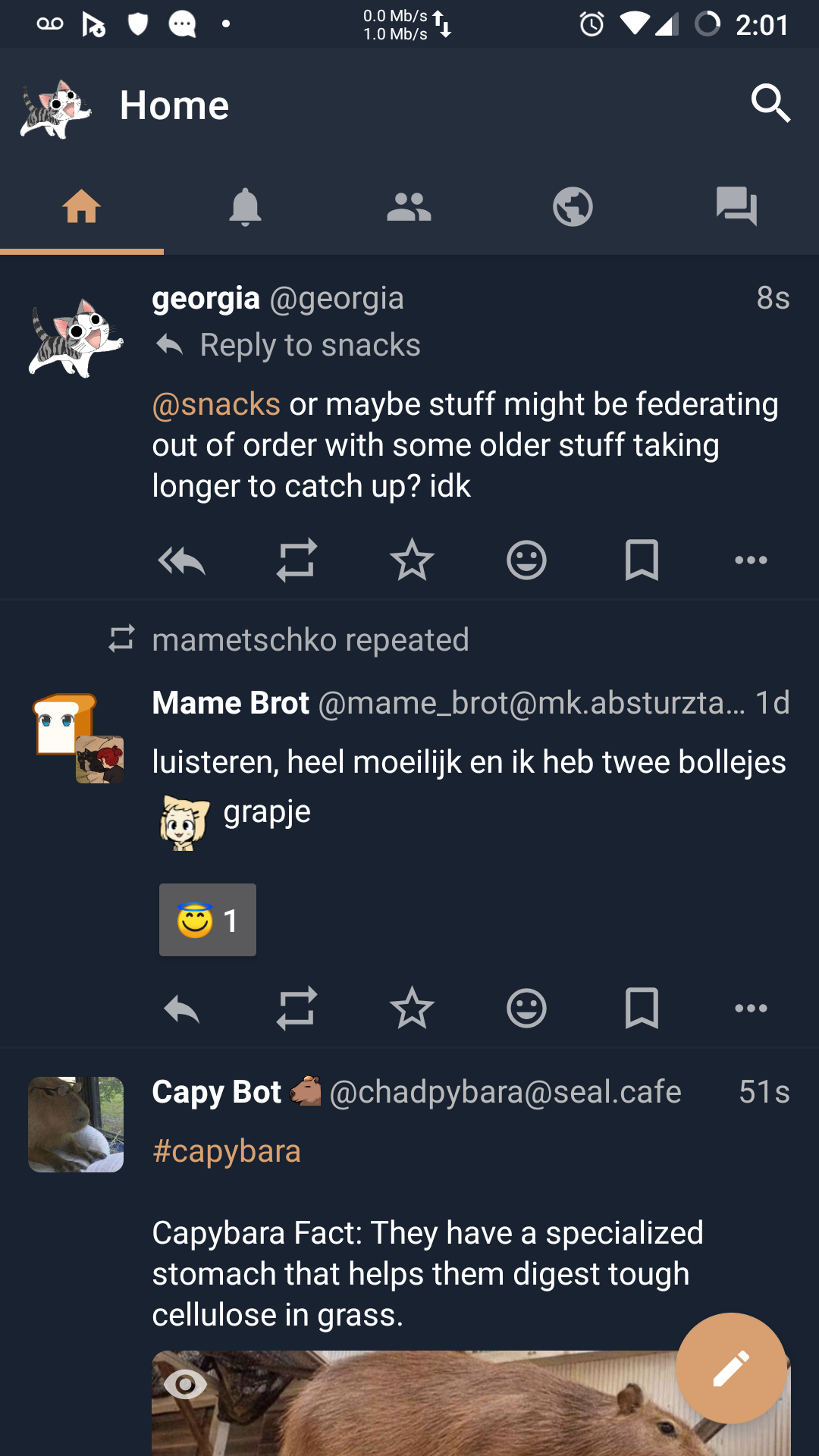Viewport: 819px width, 1456px height.
Task: Open more options for georgia's post
Action: (751, 561)
